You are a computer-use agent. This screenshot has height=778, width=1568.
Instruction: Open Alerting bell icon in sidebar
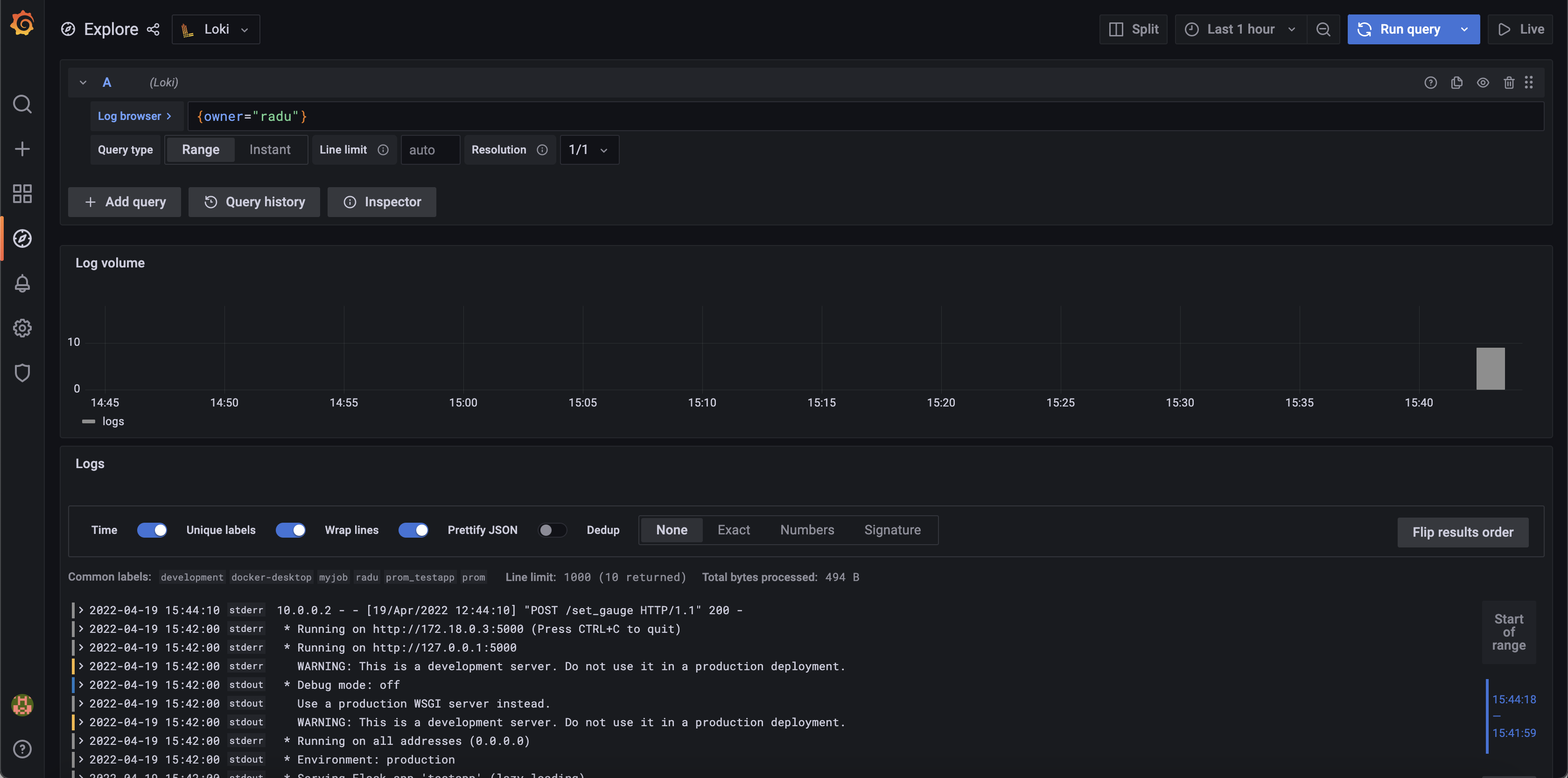tap(22, 283)
